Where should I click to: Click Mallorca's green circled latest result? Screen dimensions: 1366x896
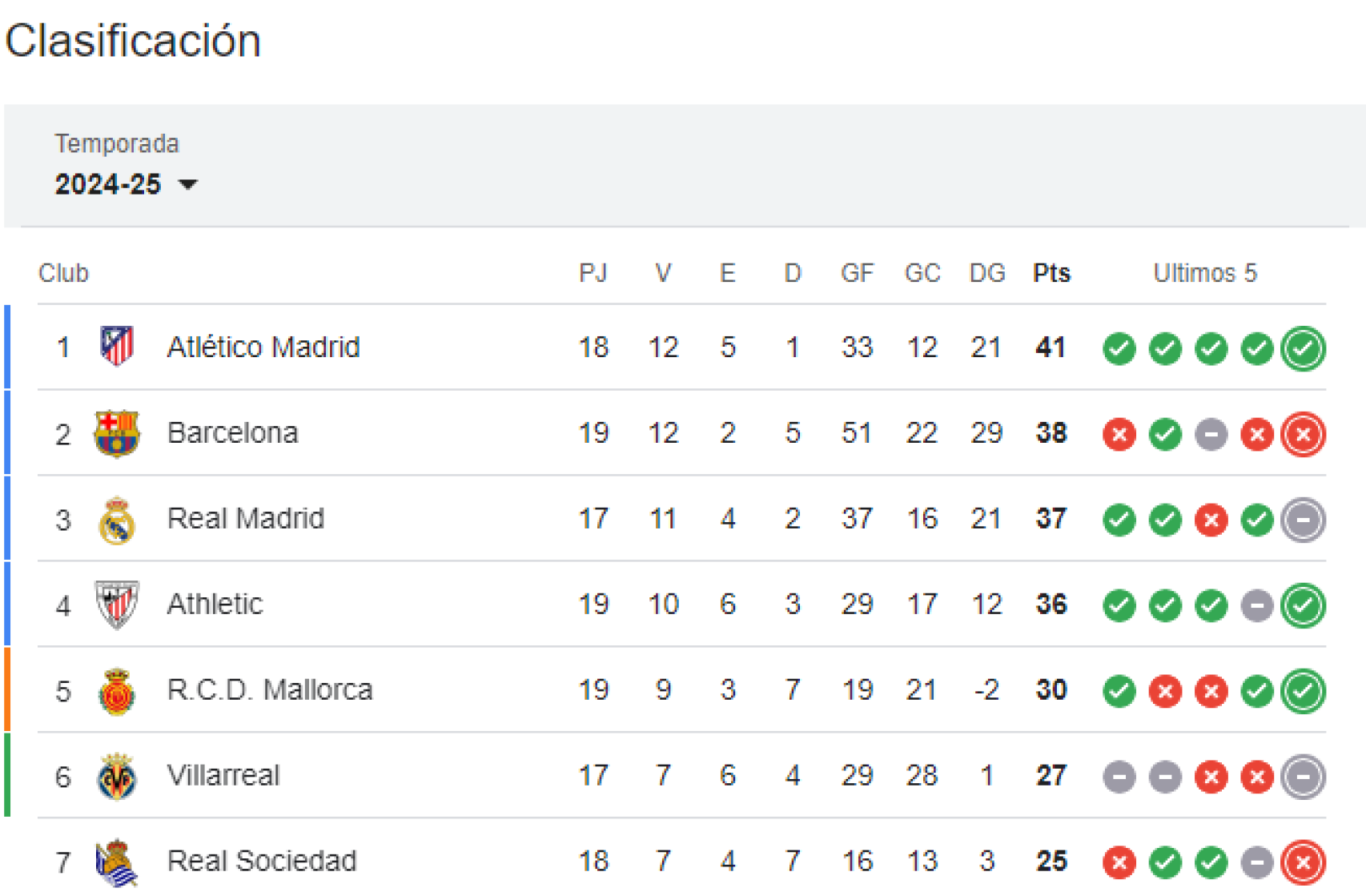click(1303, 690)
